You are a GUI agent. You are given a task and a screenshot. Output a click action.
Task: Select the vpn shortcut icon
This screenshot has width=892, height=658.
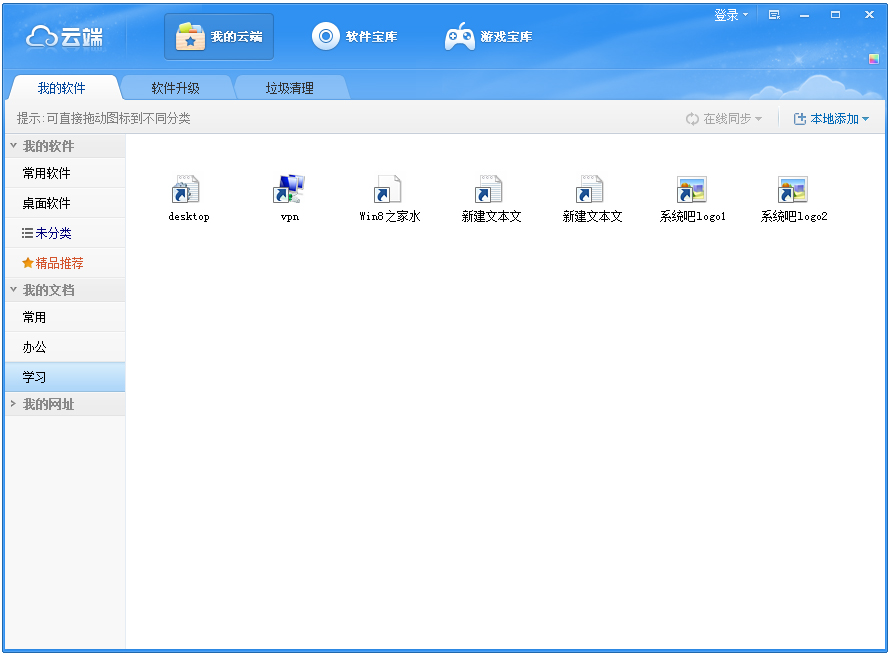click(x=289, y=189)
